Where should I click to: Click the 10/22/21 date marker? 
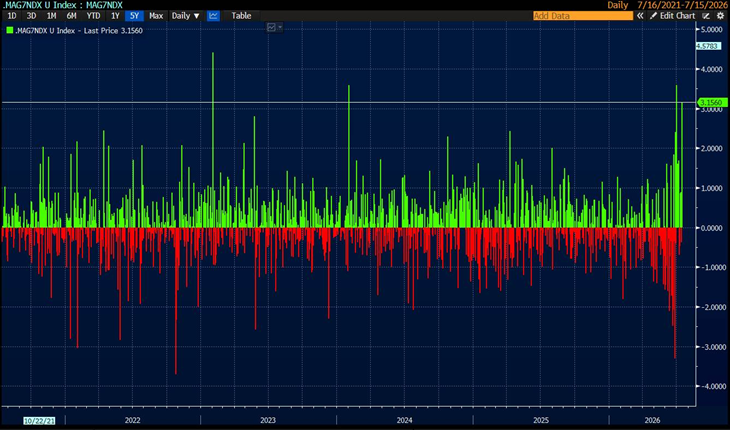click(40, 420)
